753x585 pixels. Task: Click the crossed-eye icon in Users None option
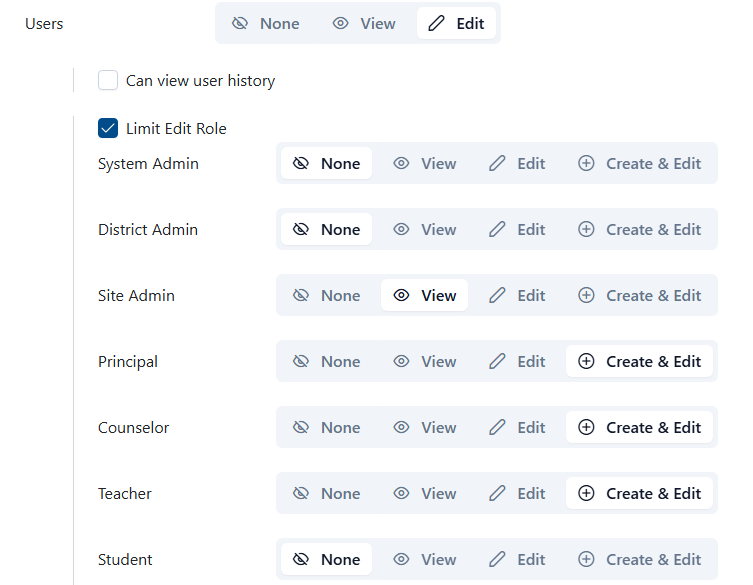click(x=240, y=23)
